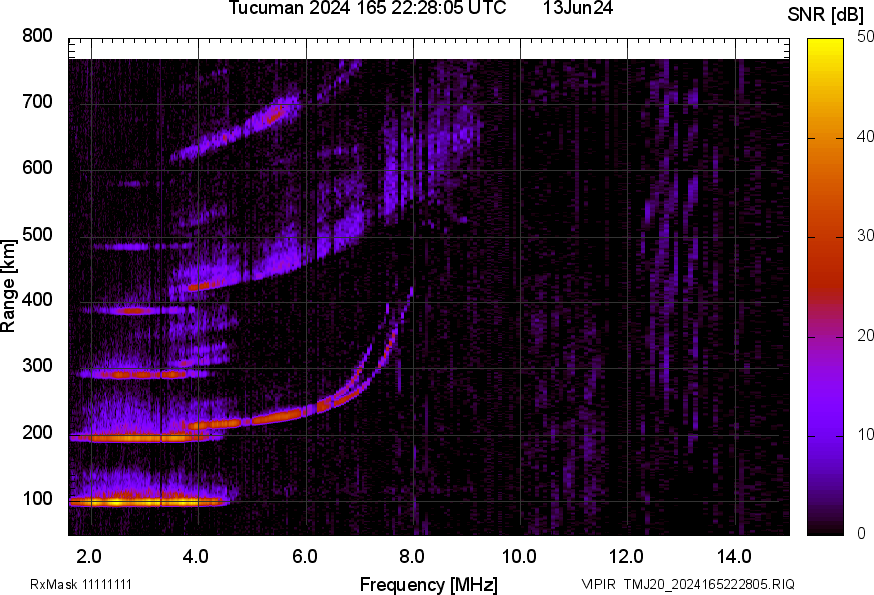This screenshot has width=874, height=595.
Task: Click the colorbar tick value 50
Action: pyautogui.click(x=865, y=37)
